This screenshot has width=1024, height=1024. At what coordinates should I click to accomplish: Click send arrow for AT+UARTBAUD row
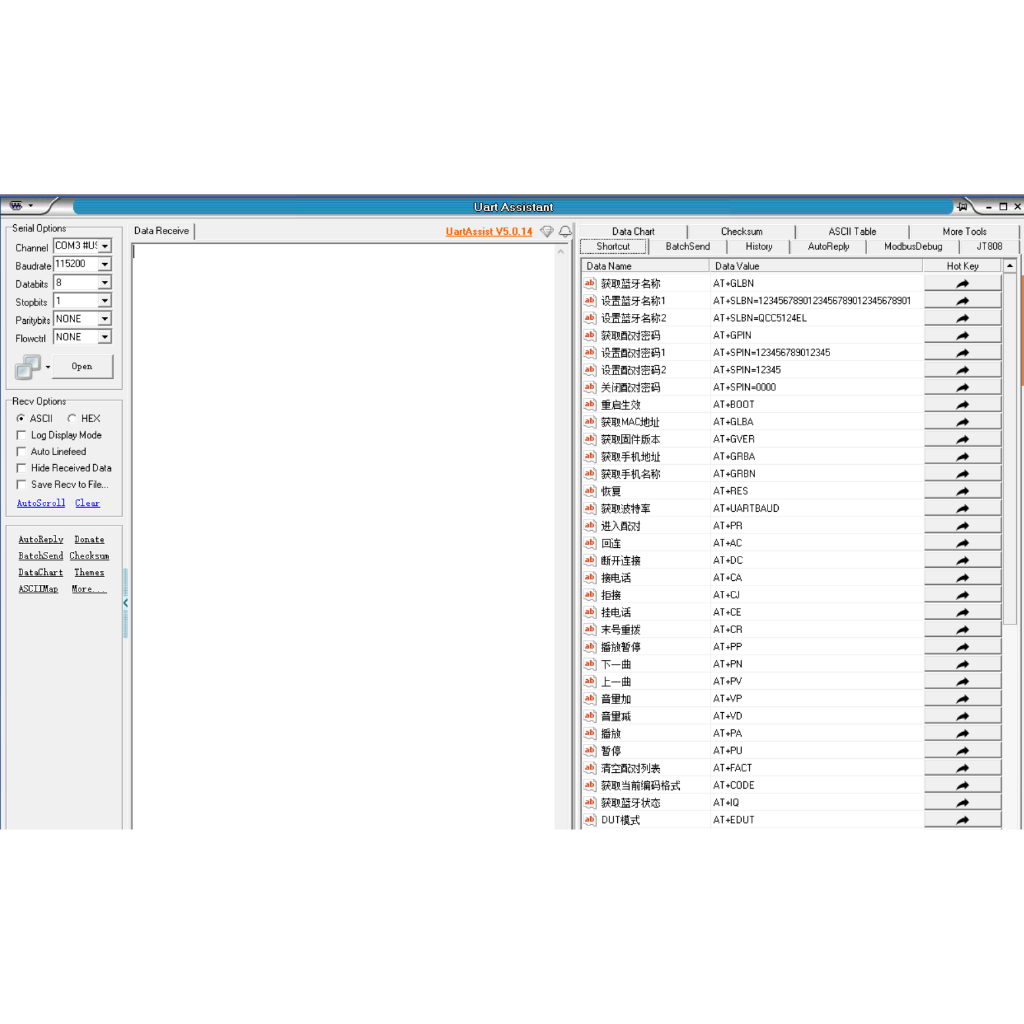(962, 509)
